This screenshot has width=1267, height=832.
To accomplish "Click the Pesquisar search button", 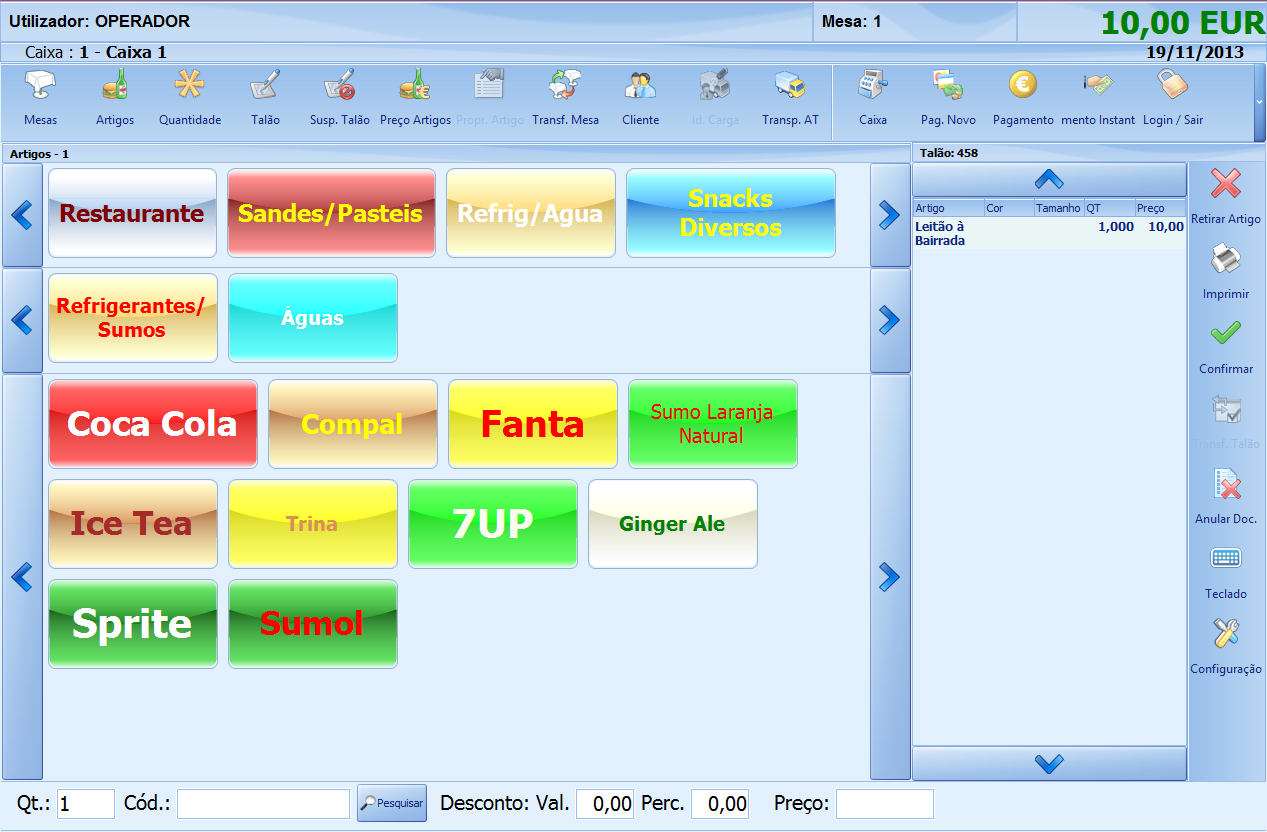I will 392,803.
